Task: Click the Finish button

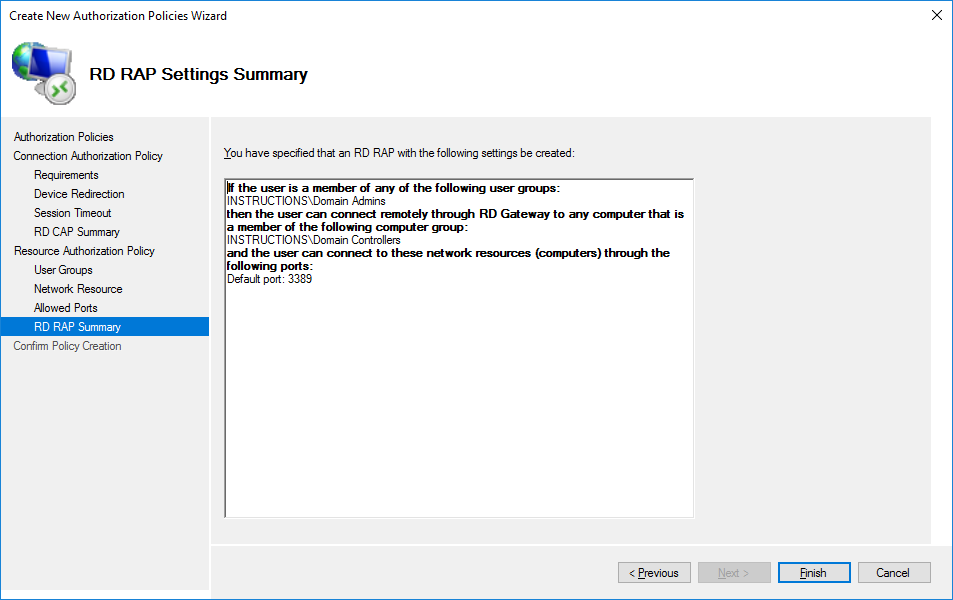Action: (x=814, y=573)
